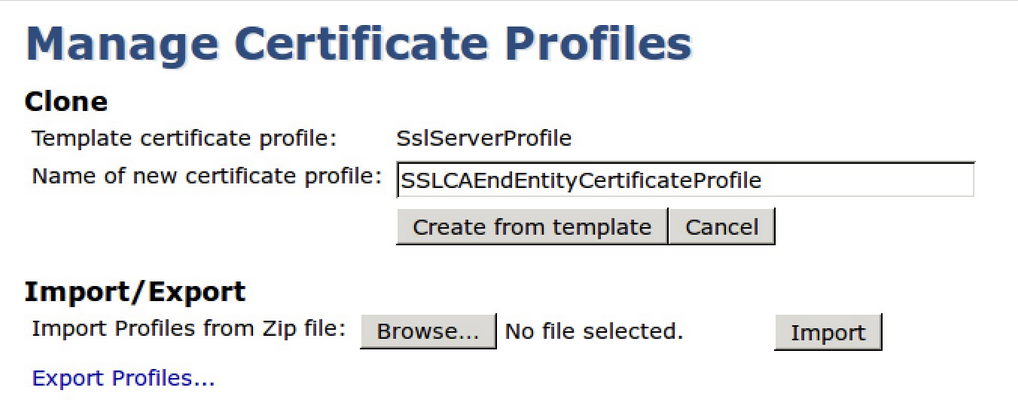Cancel the clone operation
1018x412 pixels.
pos(721,227)
